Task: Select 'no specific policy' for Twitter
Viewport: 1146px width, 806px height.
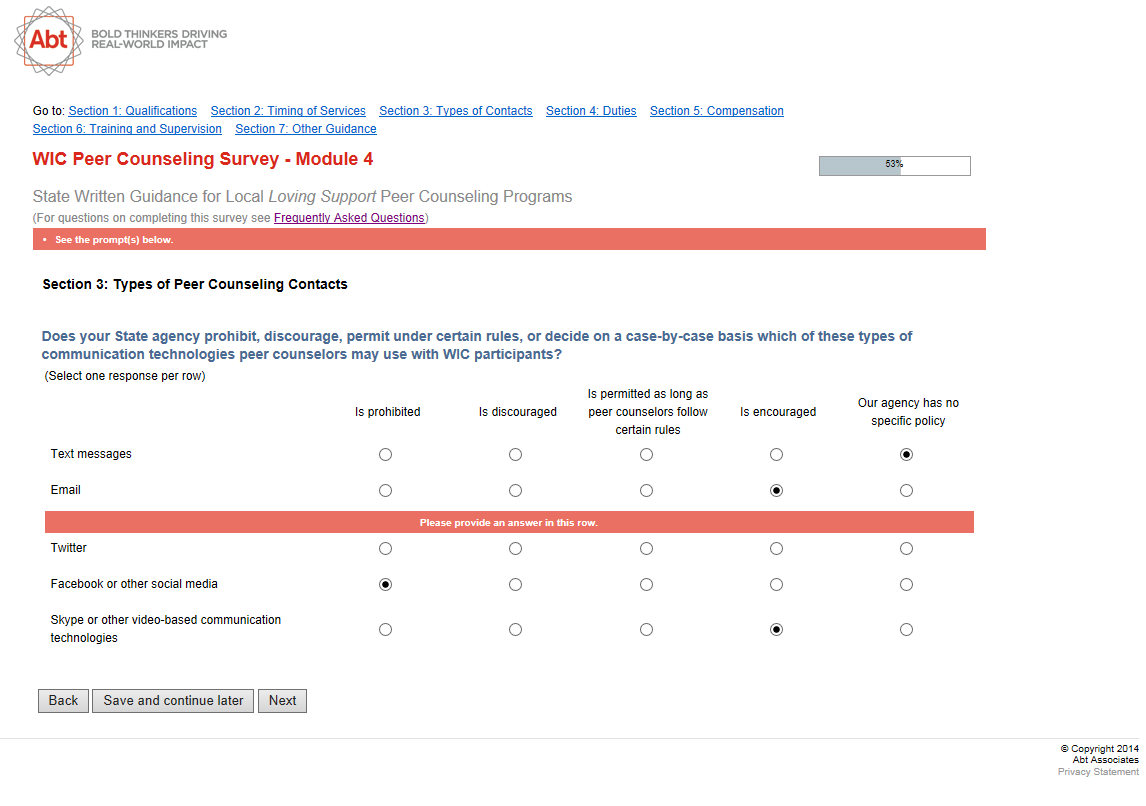Action: [906, 549]
